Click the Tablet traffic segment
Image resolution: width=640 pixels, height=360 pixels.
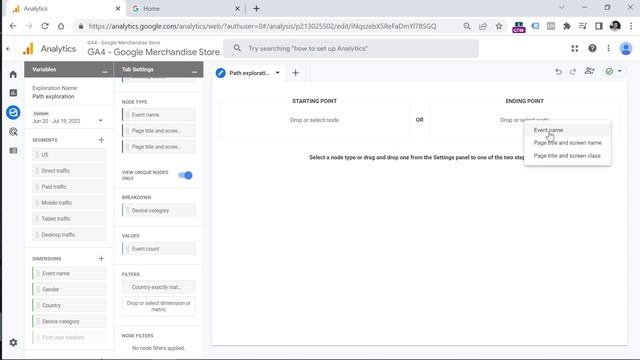[69, 219]
